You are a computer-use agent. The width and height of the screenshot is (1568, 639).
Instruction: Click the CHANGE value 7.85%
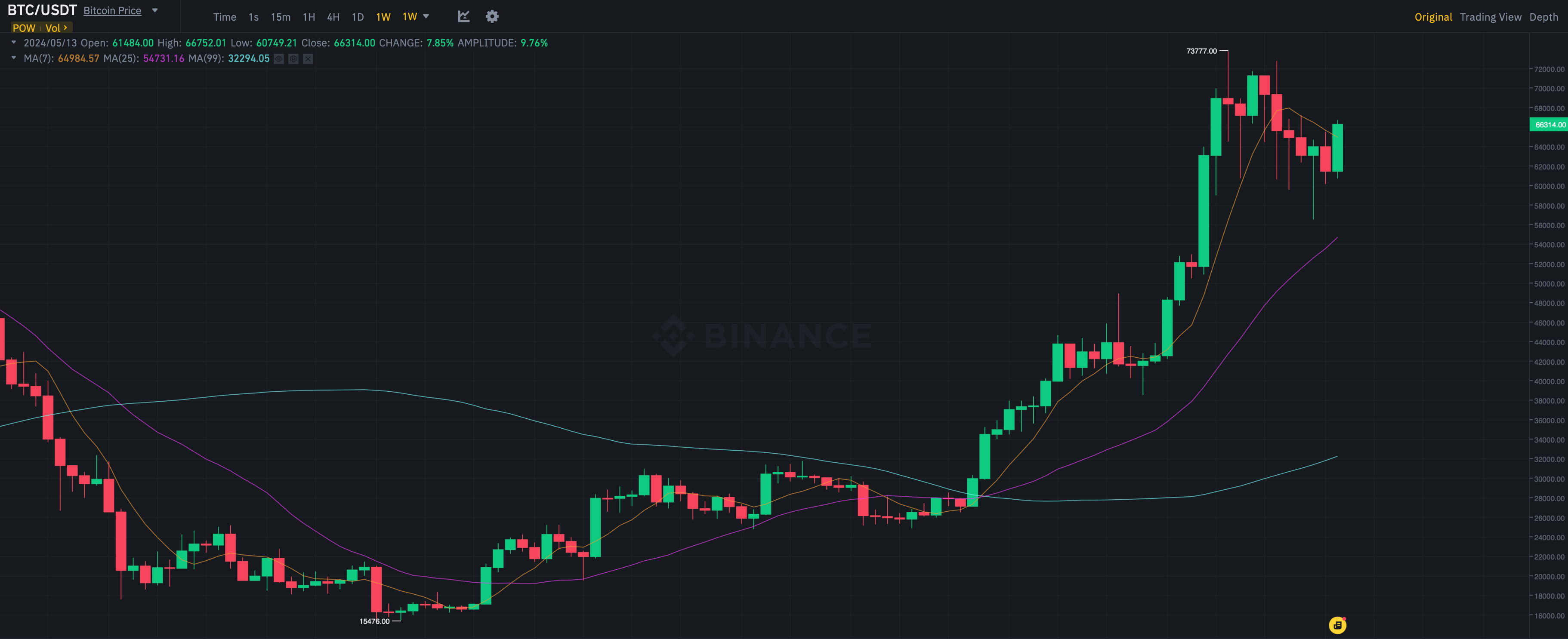click(440, 43)
